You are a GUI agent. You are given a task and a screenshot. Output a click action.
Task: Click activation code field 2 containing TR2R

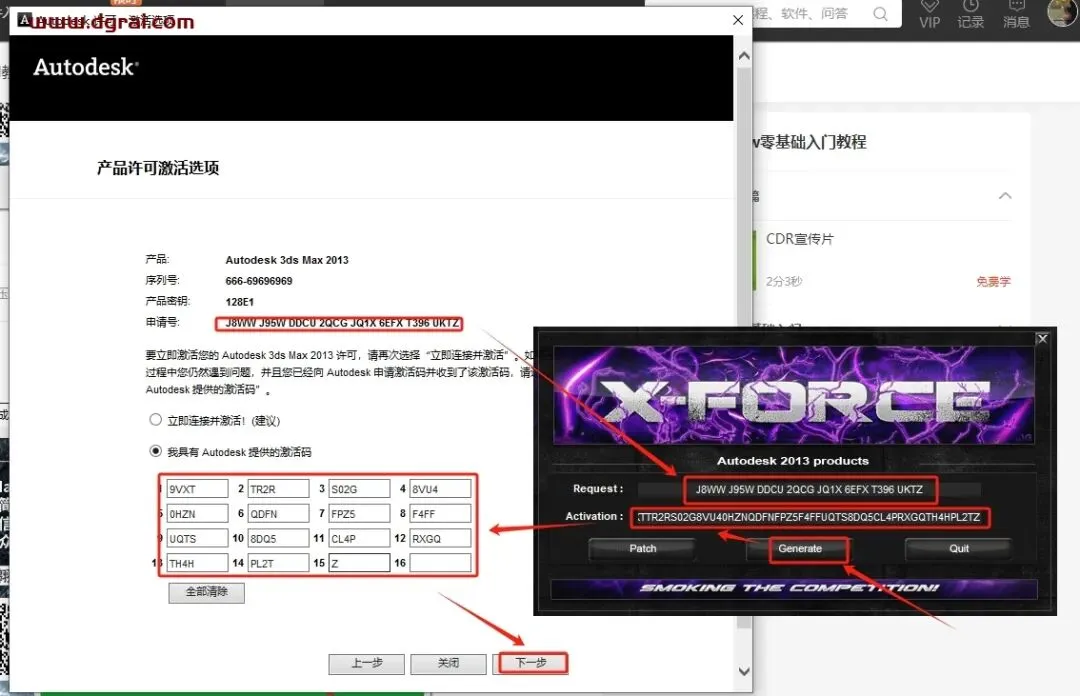pyautogui.click(x=278, y=489)
